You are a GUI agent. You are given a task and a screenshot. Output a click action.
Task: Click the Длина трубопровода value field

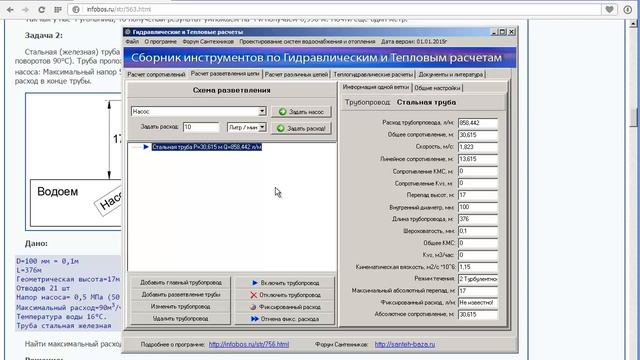pyautogui.click(x=478, y=219)
